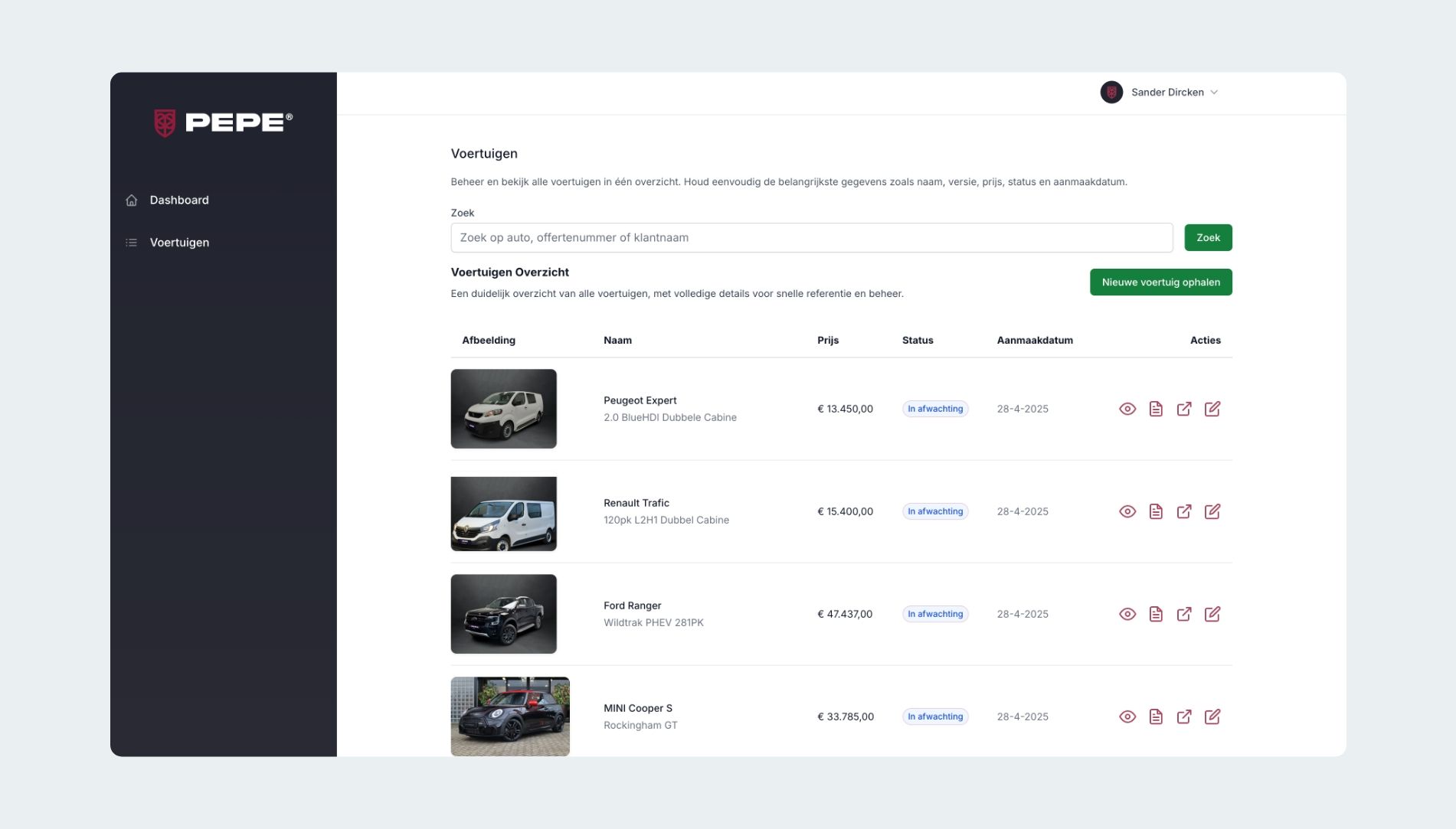The height and width of the screenshot is (829, 1456).
Task: Click Nieuwe voertuig ophalen button
Action: (1160, 282)
